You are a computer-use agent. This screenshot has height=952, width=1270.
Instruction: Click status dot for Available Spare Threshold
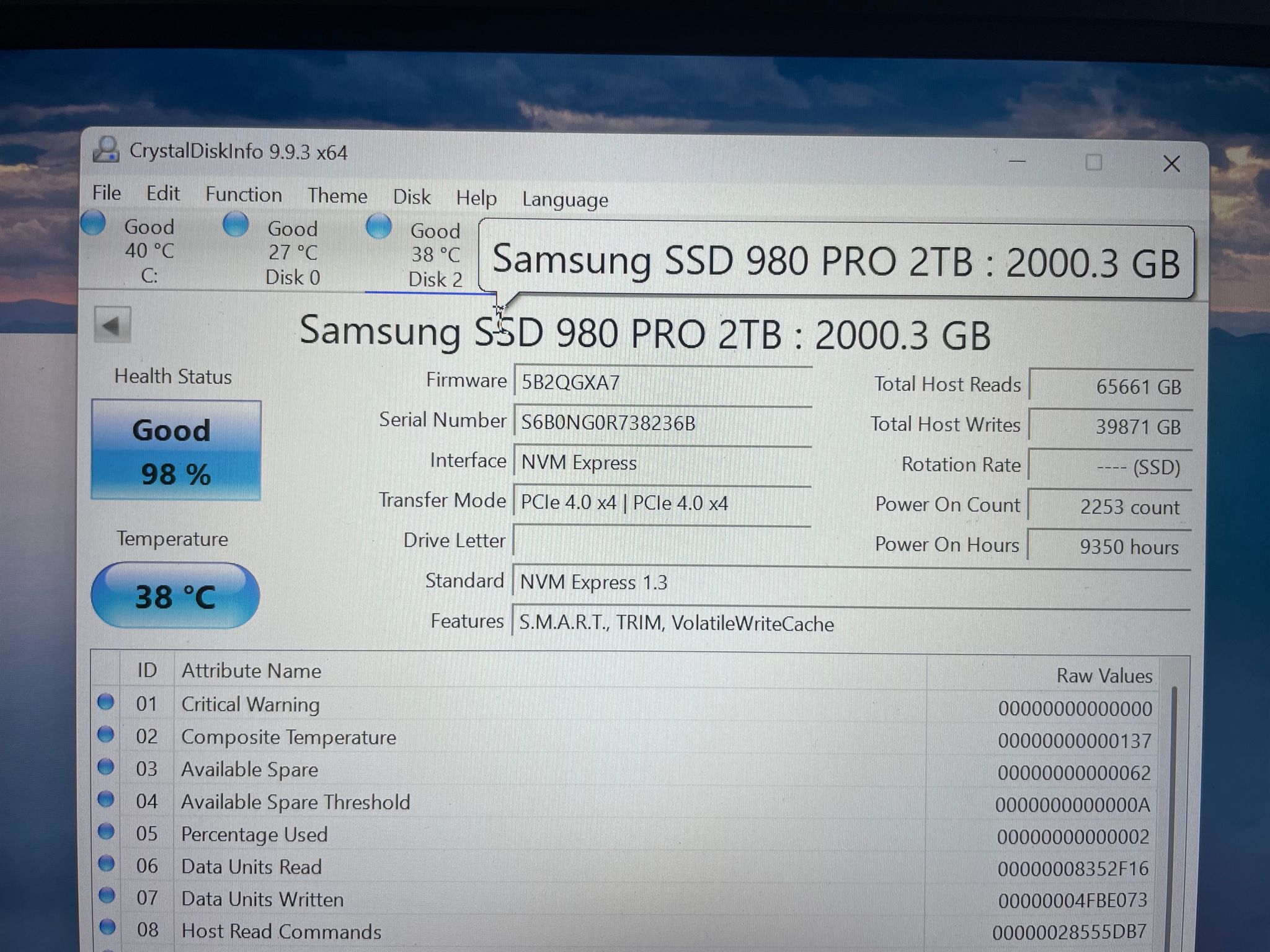(106, 799)
